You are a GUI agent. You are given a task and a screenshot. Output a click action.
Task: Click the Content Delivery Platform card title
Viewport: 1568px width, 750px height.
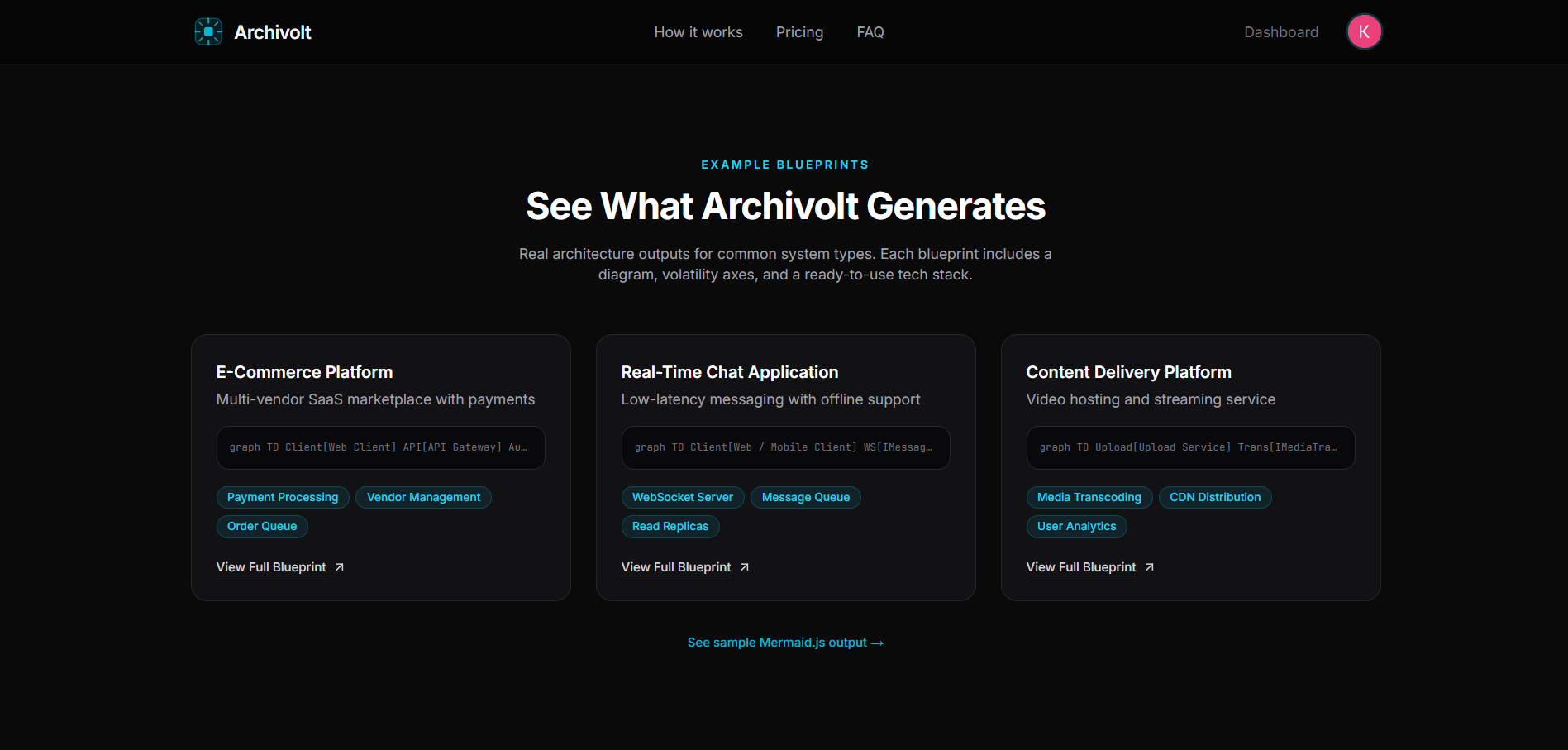pyautogui.click(x=1129, y=372)
